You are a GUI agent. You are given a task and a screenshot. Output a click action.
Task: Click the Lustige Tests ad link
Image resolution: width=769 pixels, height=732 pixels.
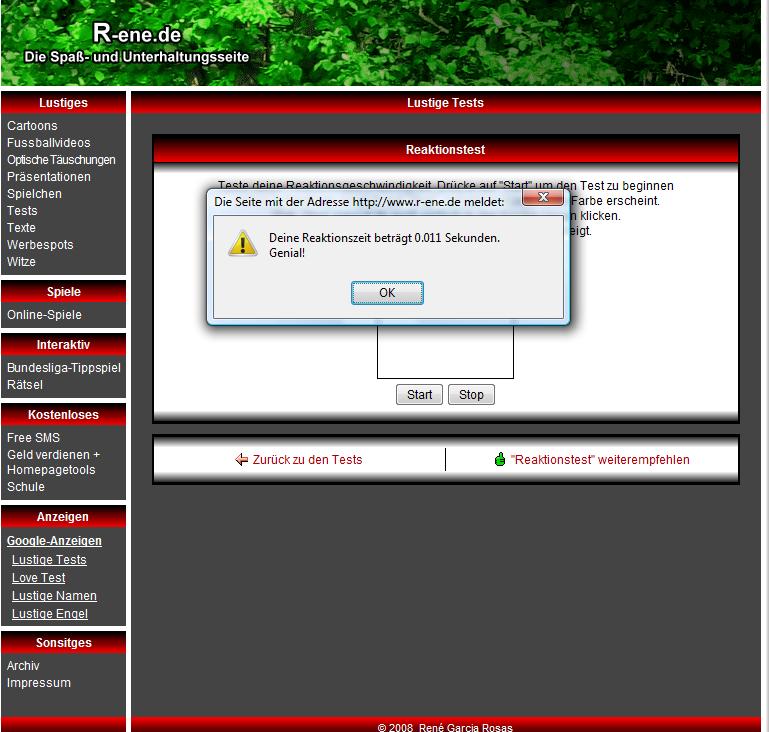click(x=49, y=560)
